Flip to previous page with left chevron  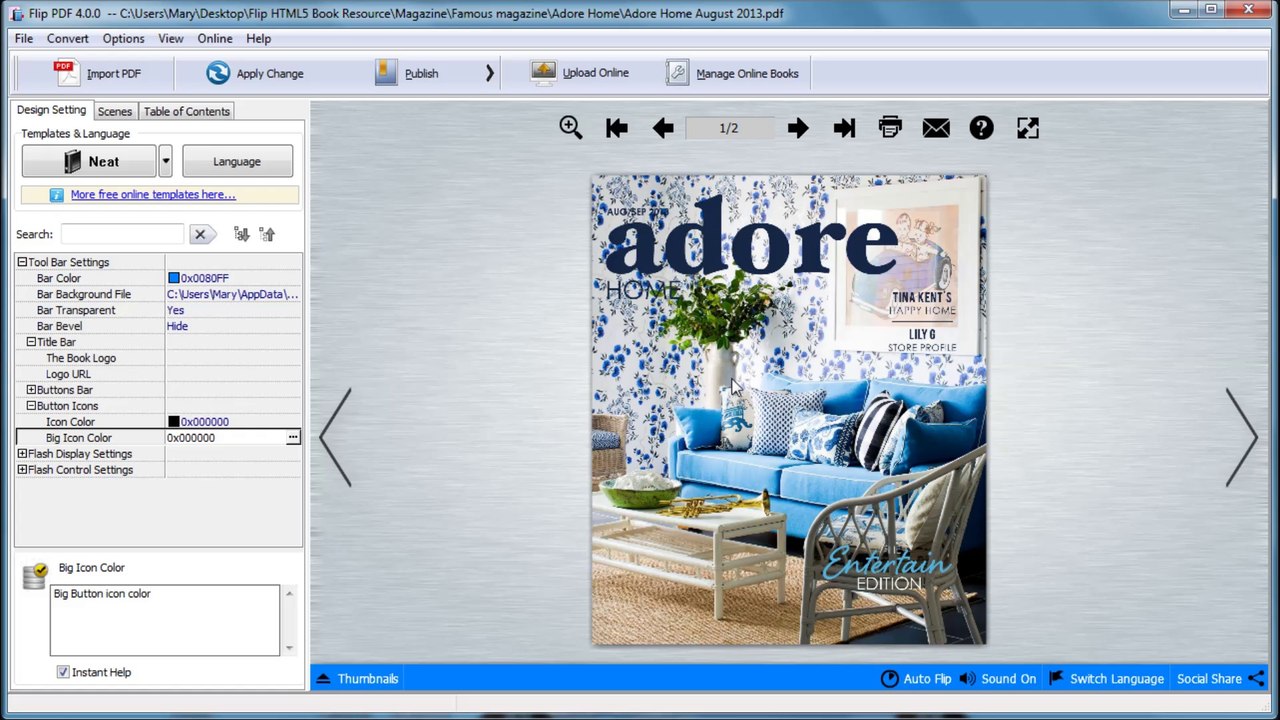pyautogui.click(x=336, y=437)
